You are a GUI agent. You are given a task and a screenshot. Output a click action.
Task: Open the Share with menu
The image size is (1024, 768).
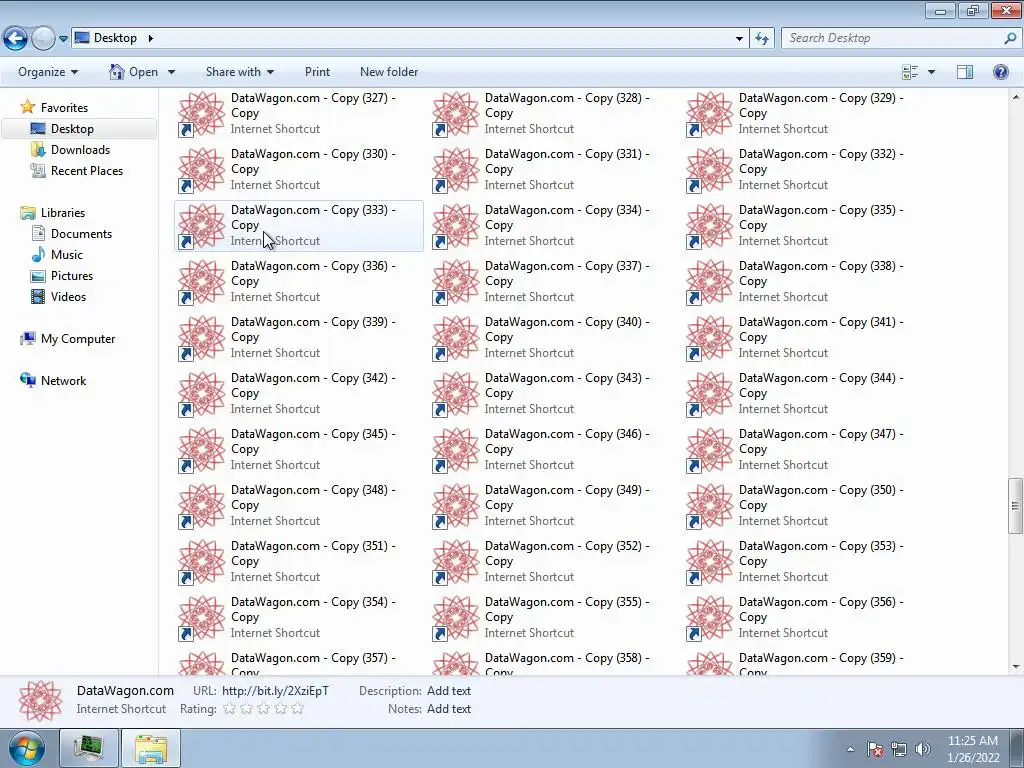tap(240, 72)
